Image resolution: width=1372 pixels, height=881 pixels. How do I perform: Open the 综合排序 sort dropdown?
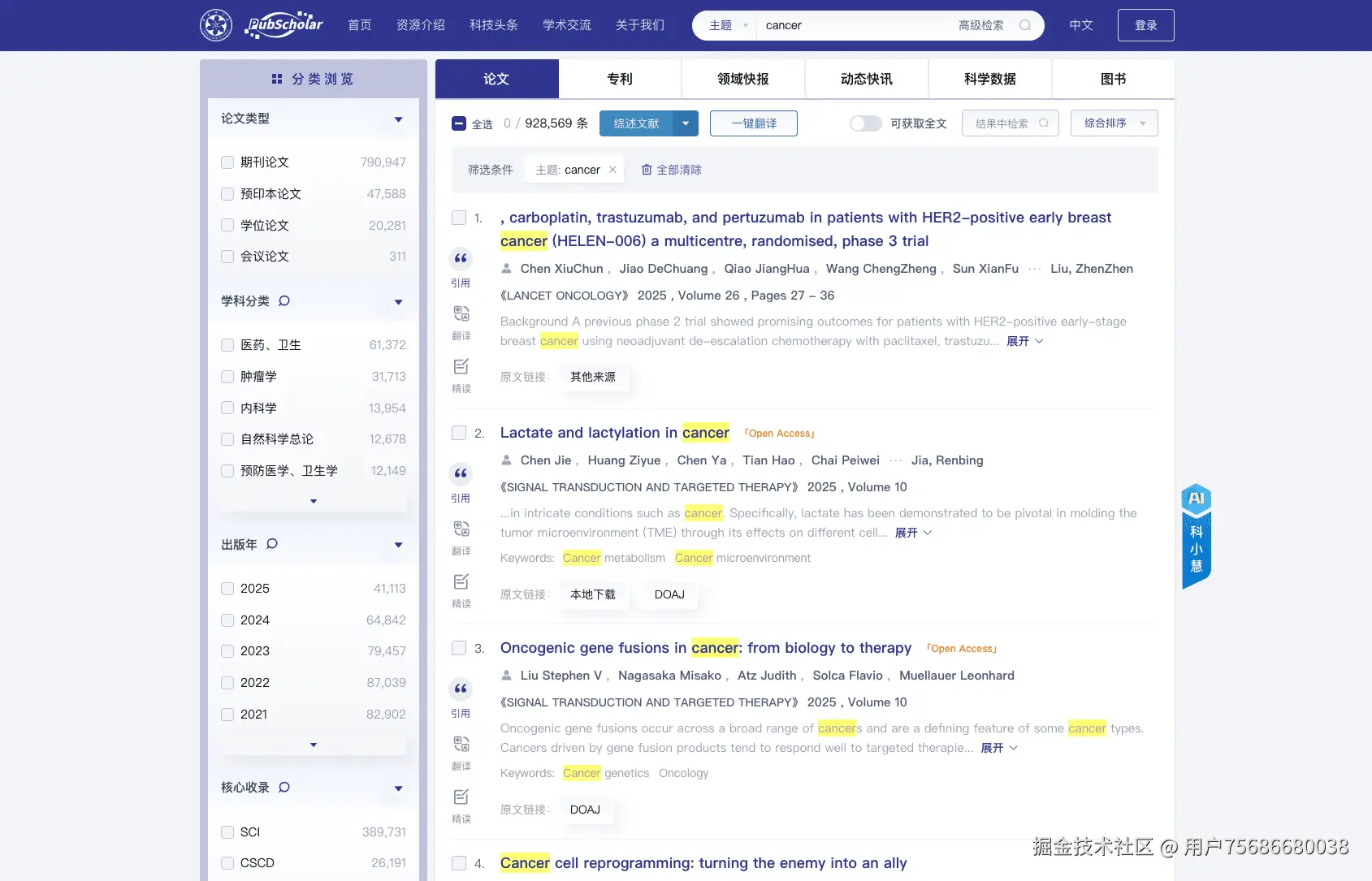[x=1114, y=123]
